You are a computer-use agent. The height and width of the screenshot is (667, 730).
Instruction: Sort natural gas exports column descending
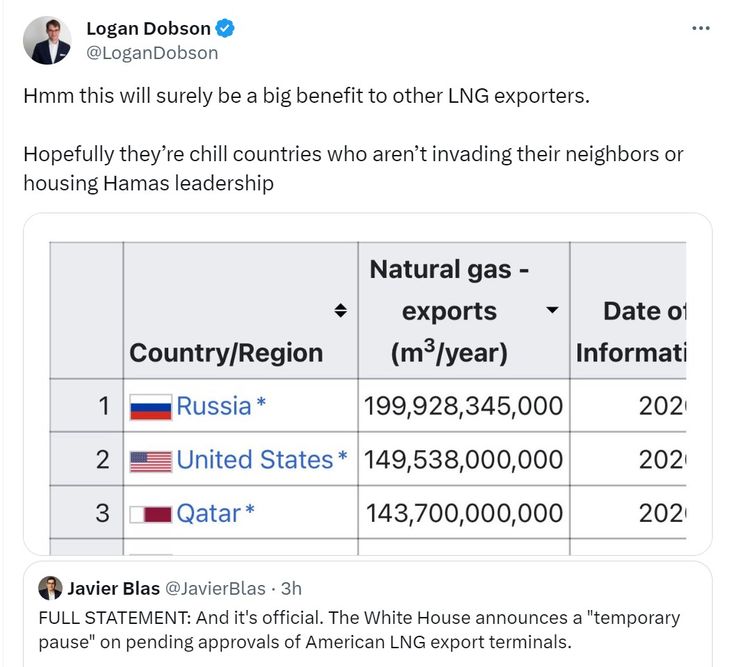tap(552, 310)
